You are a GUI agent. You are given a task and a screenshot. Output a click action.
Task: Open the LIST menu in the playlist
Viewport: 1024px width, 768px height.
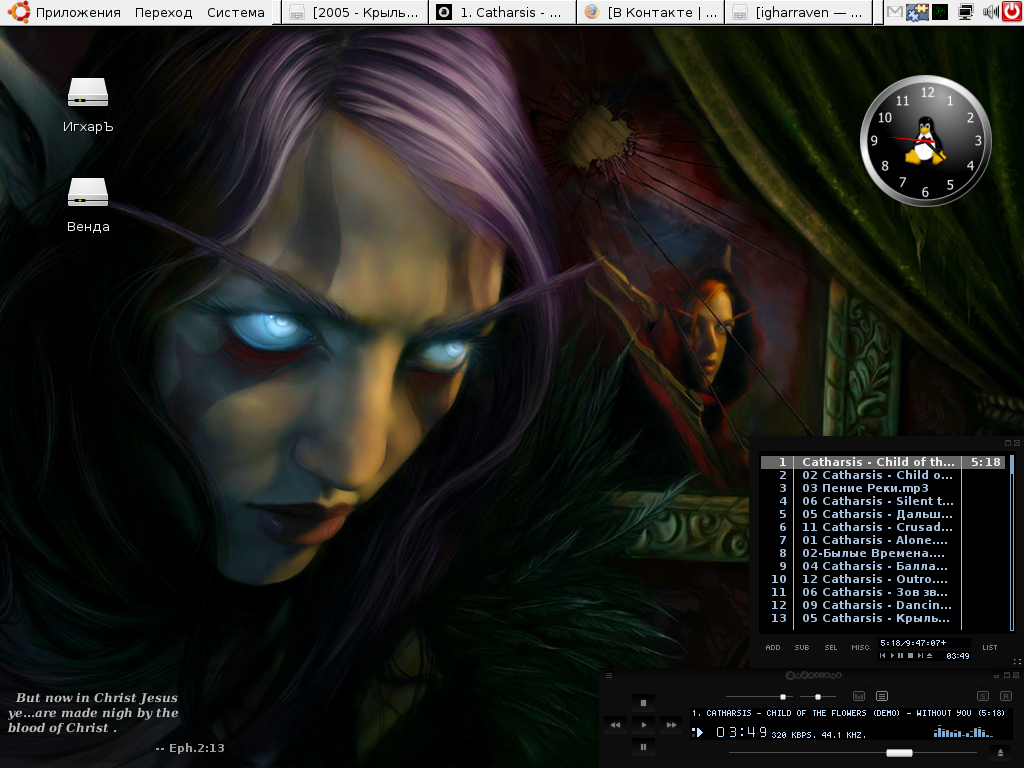pyautogui.click(x=990, y=648)
